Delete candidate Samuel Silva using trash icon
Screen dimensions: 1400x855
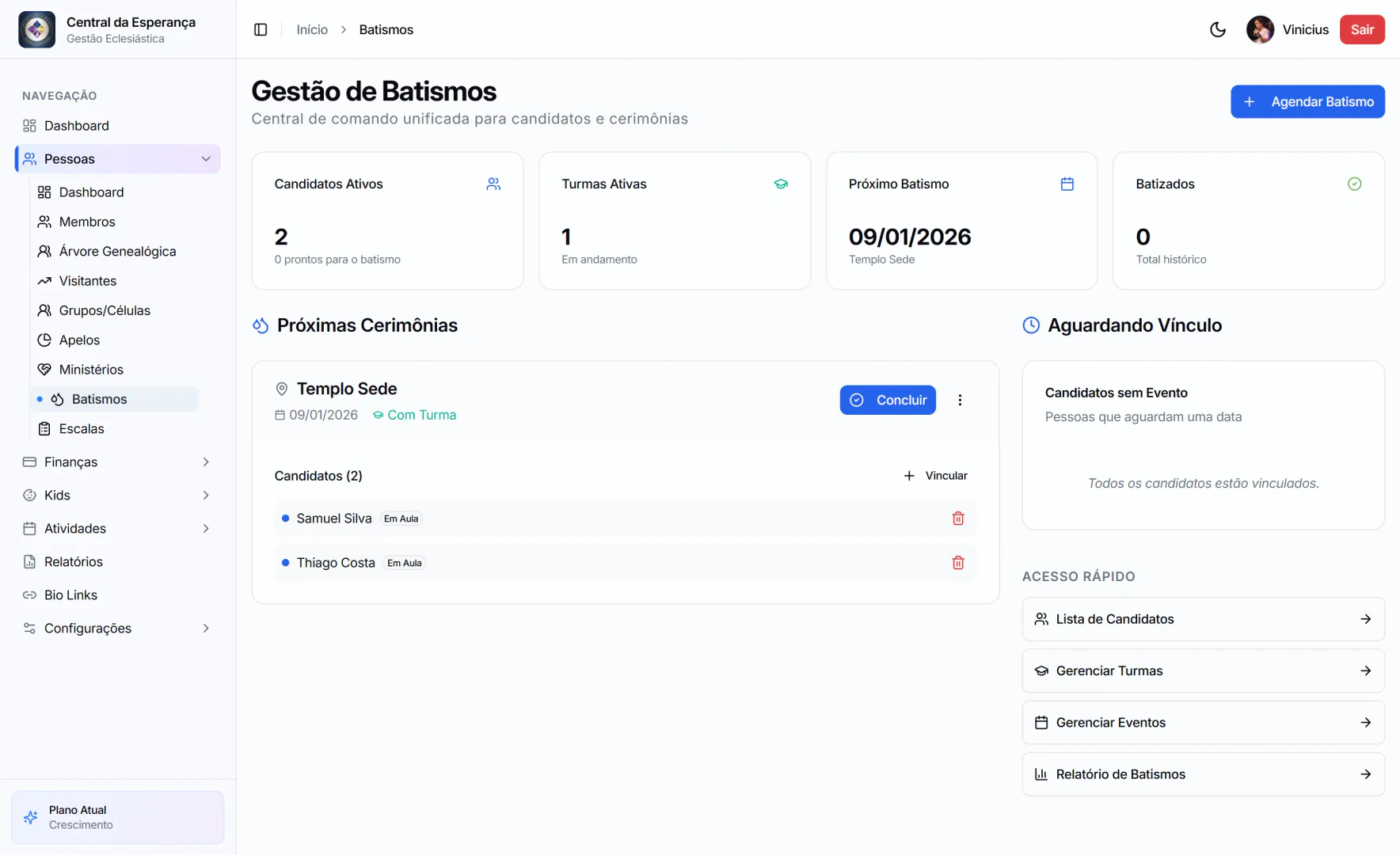(958, 518)
